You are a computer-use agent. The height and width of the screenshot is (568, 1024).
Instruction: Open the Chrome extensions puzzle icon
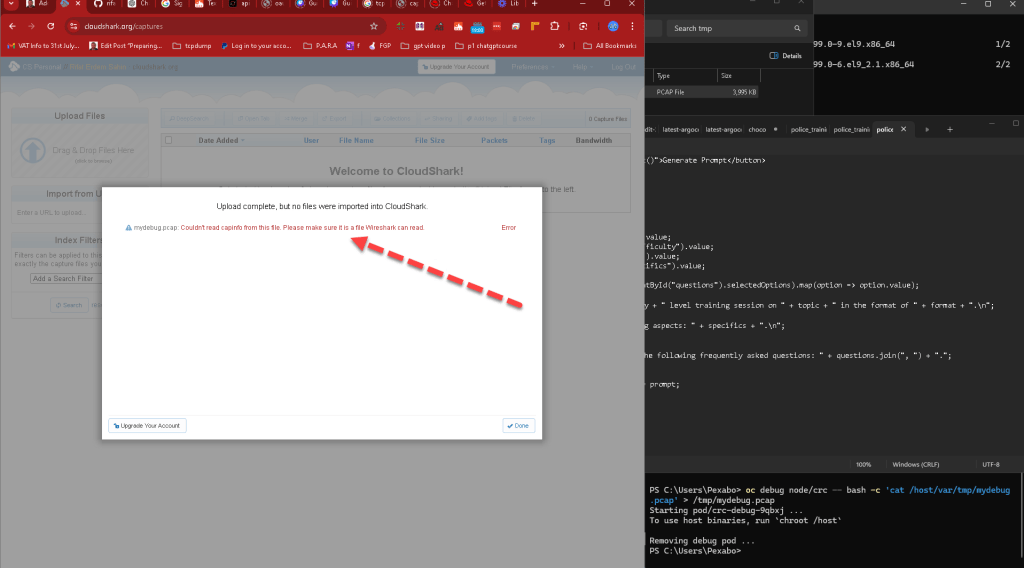[554, 26]
